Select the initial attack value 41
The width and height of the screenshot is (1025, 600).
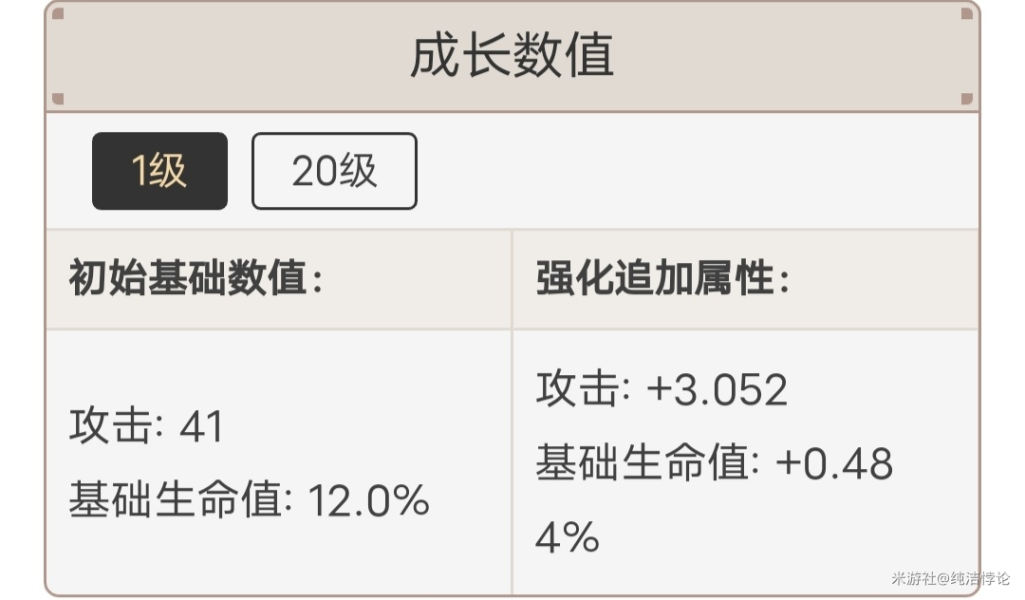[201, 426]
